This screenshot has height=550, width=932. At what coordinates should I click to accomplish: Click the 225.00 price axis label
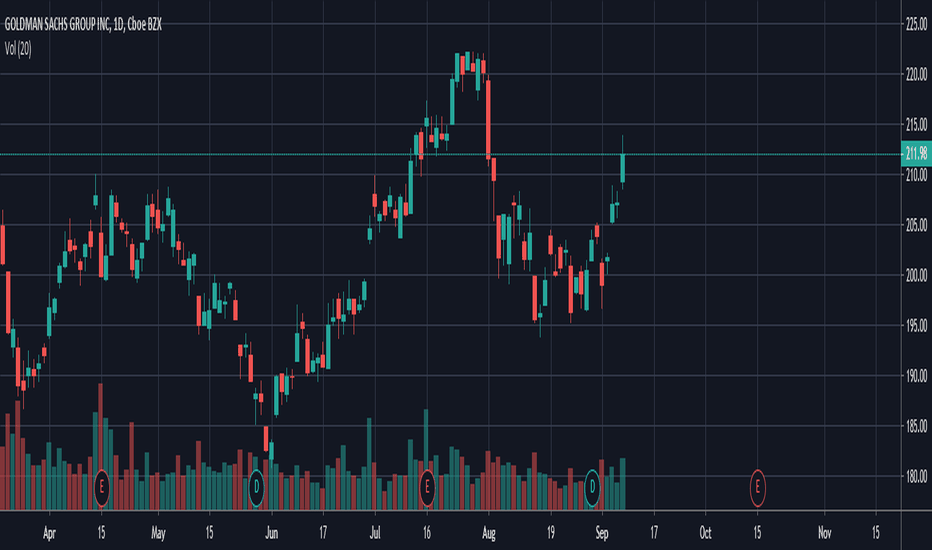pyautogui.click(x=916, y=24)
